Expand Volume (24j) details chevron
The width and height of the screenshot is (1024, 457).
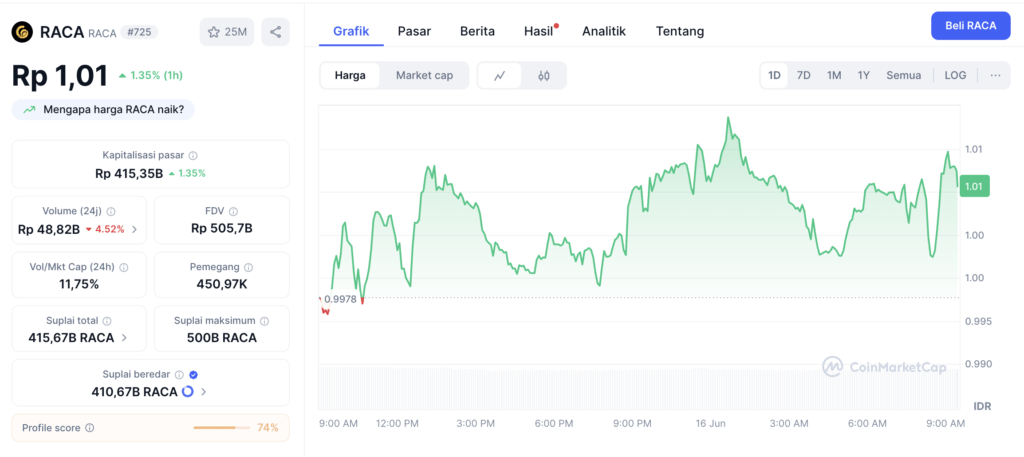coord(135,229)
